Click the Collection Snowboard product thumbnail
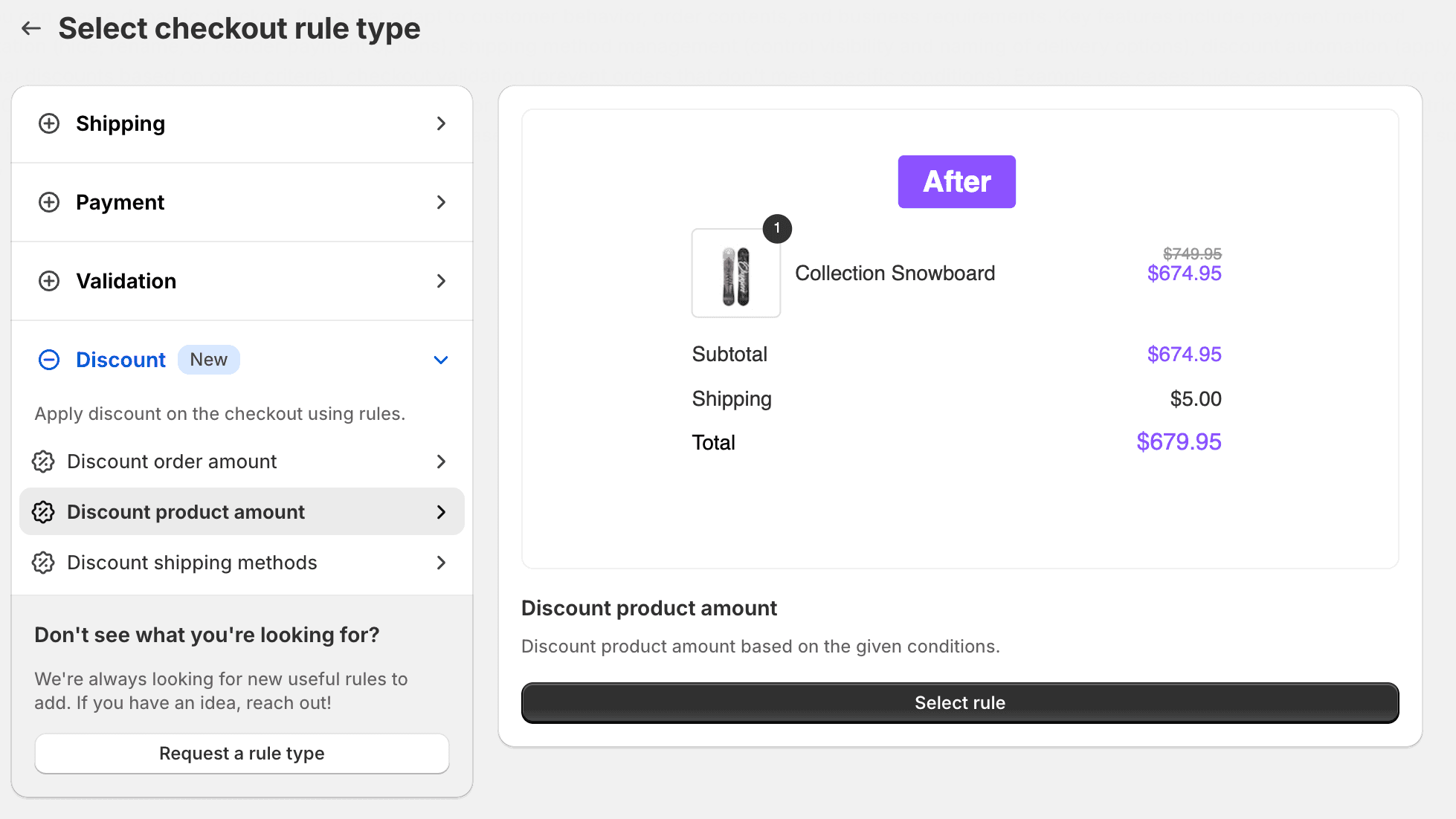This screenshot has height=819, width=1456. (735, 273)
